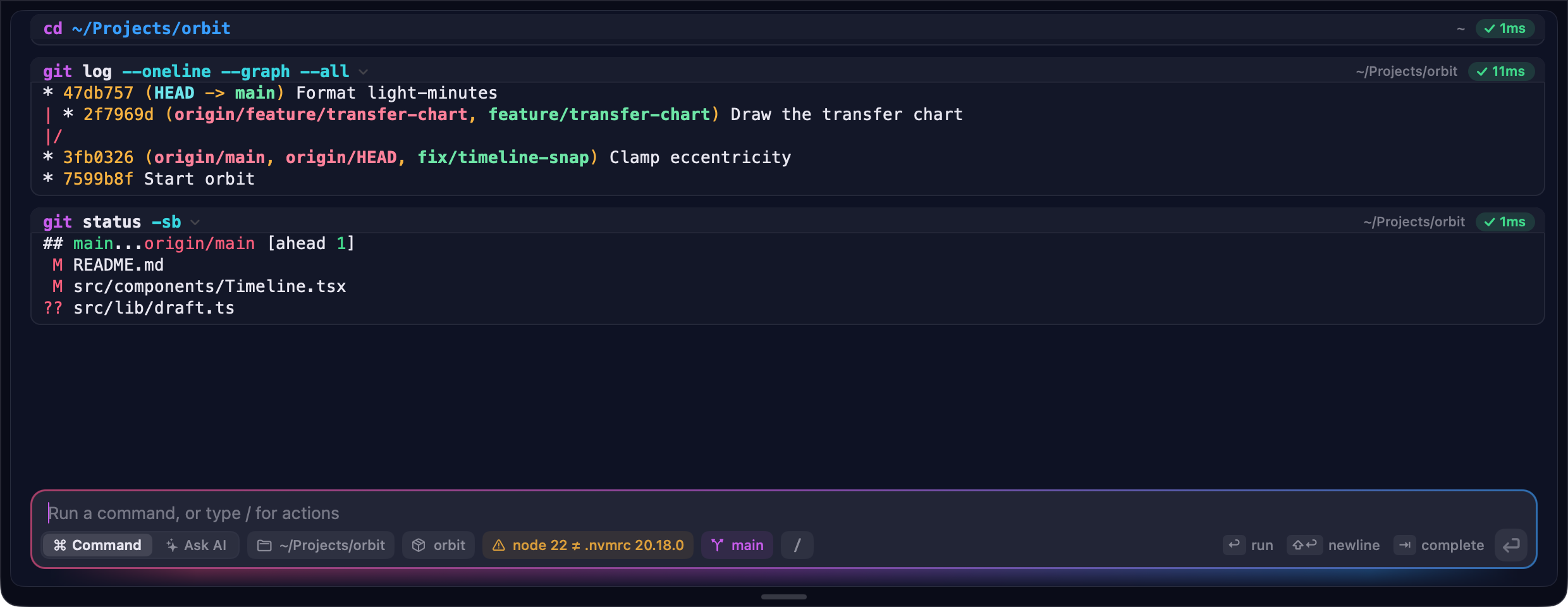
Task: Click the Draw the transfer chart message
Action: [847, 114]
